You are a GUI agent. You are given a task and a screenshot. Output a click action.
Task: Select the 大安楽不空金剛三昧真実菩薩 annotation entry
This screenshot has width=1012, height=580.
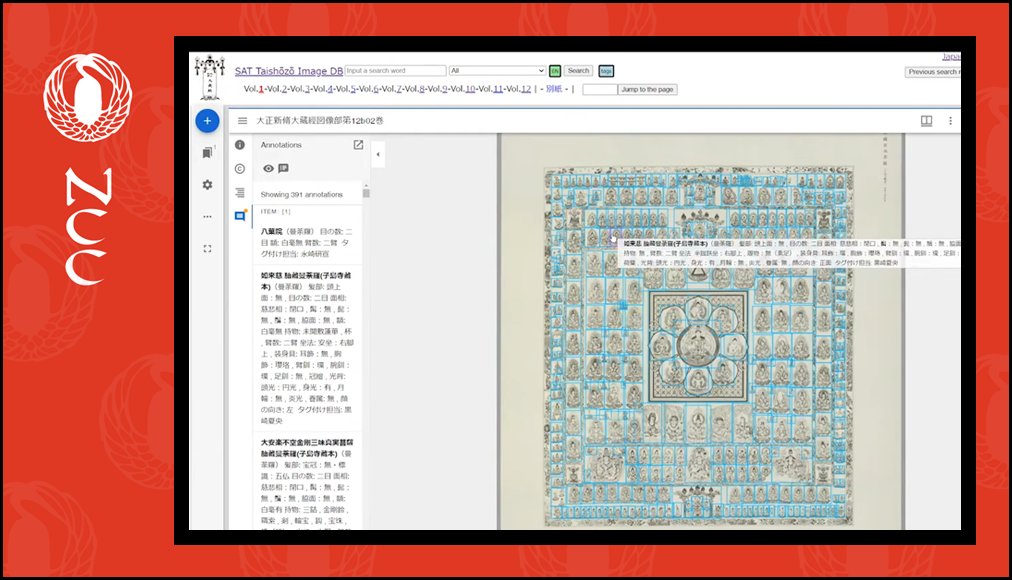point(307,481)
